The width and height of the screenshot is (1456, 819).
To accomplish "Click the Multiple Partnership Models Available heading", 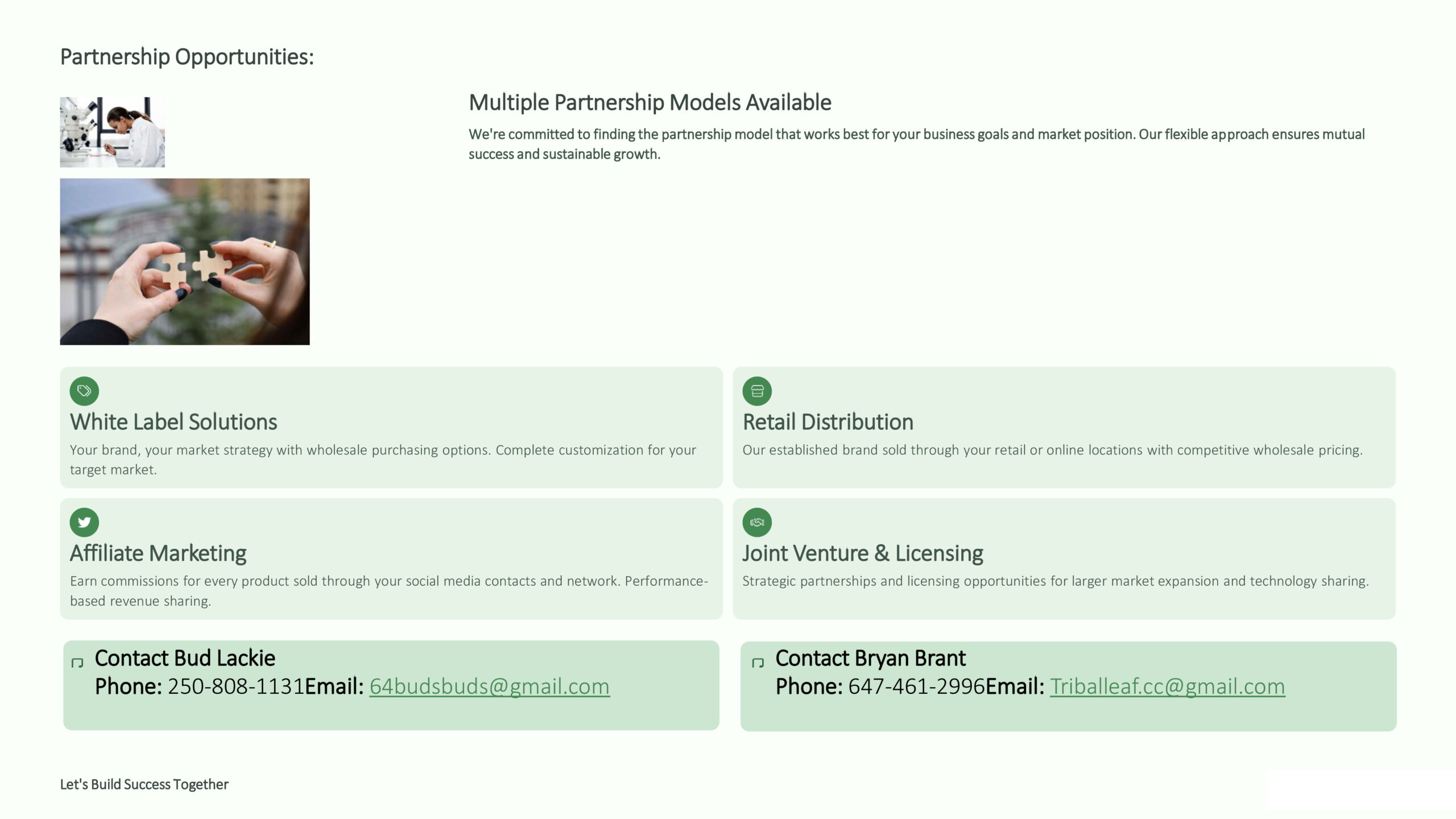I will pyautogui.click(x=650, y=102).
